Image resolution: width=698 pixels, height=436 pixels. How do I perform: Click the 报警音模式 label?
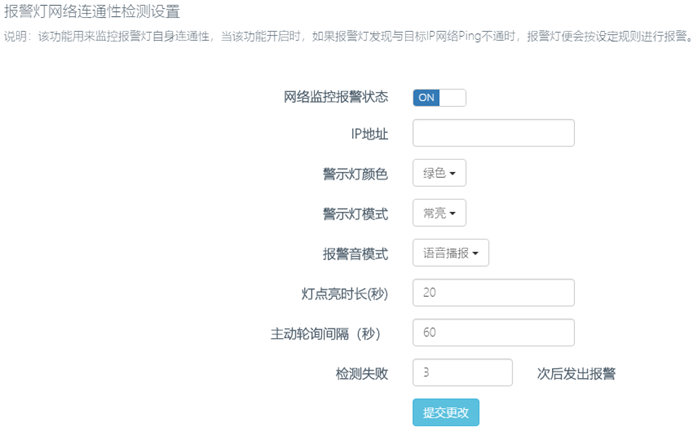(355, 254)
